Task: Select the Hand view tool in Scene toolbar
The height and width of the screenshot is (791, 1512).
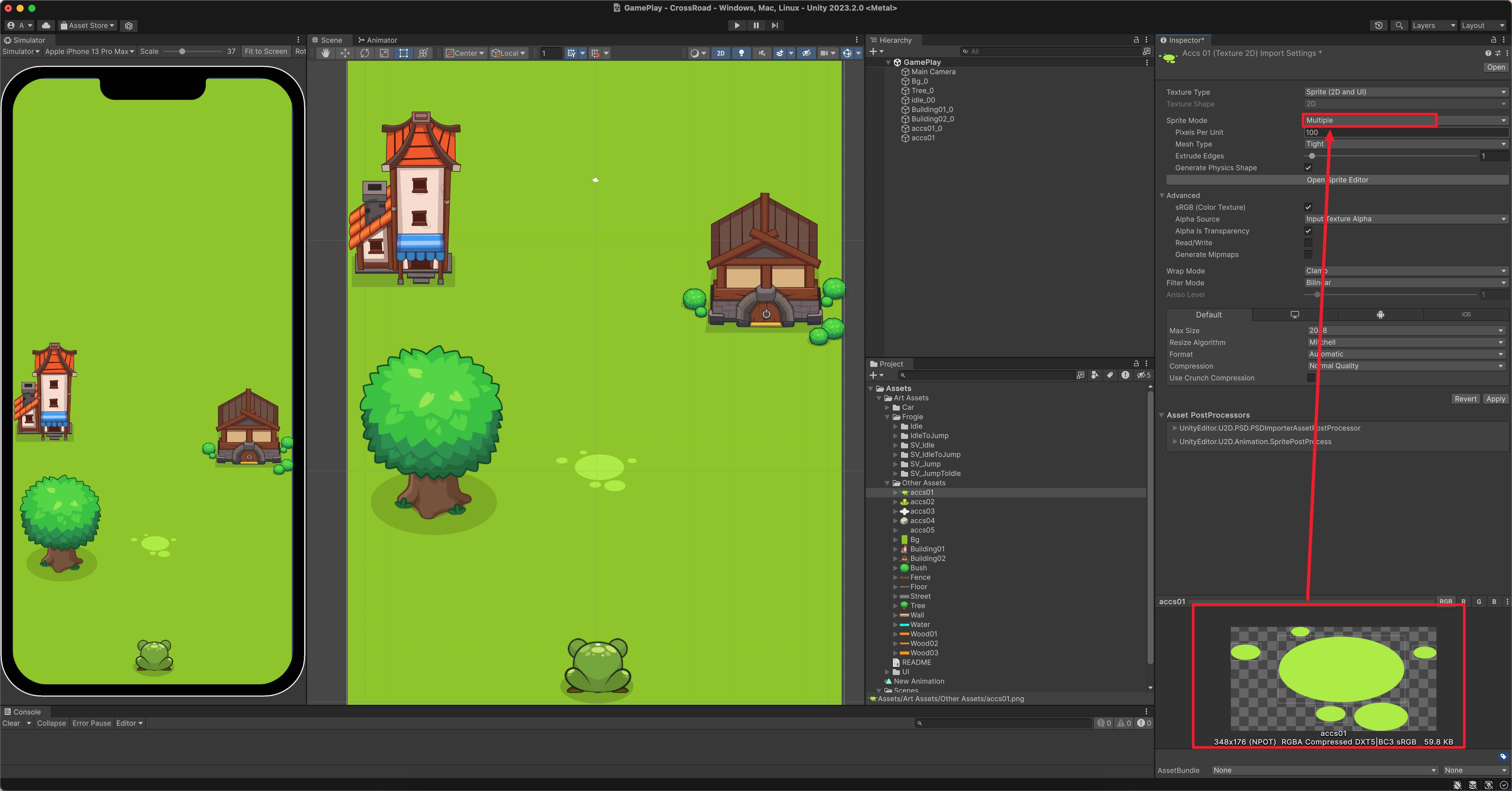Action: pyautogui.click(x=326, y=53)
